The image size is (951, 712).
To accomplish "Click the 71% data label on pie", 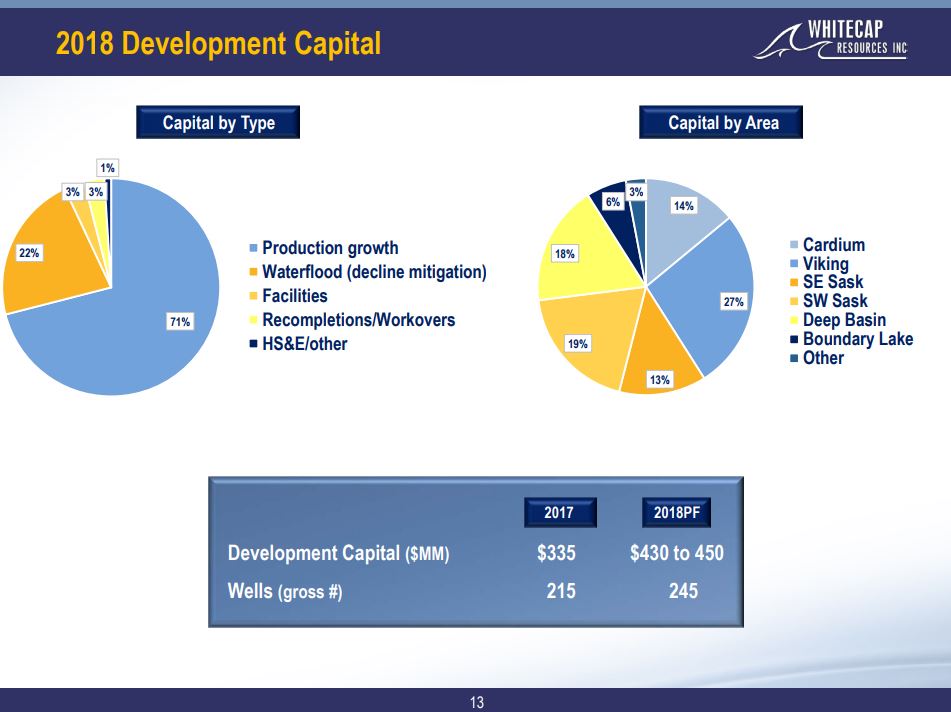I will [x=180, y=322].
